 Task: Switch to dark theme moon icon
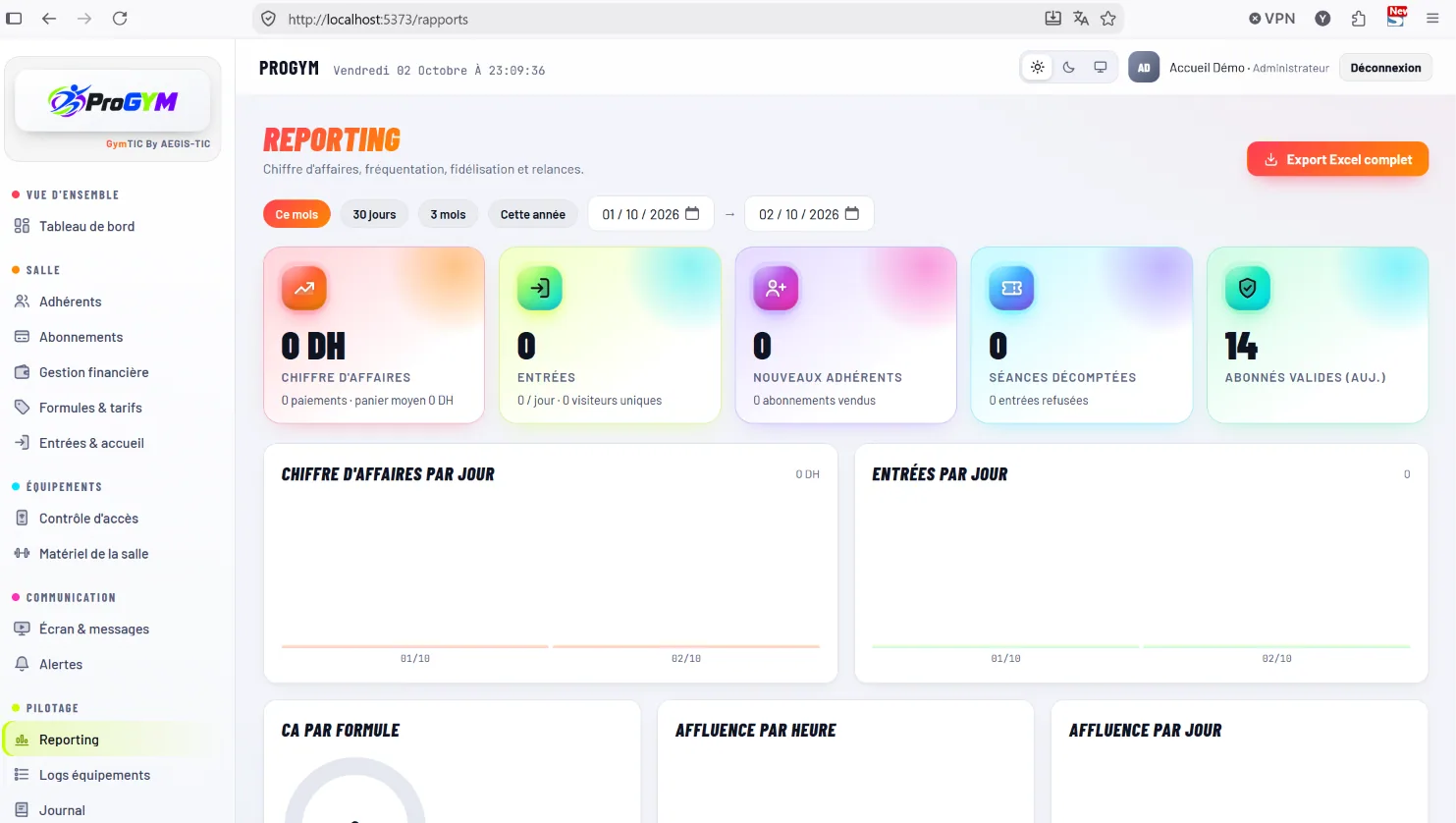[x=1069, y=68]
